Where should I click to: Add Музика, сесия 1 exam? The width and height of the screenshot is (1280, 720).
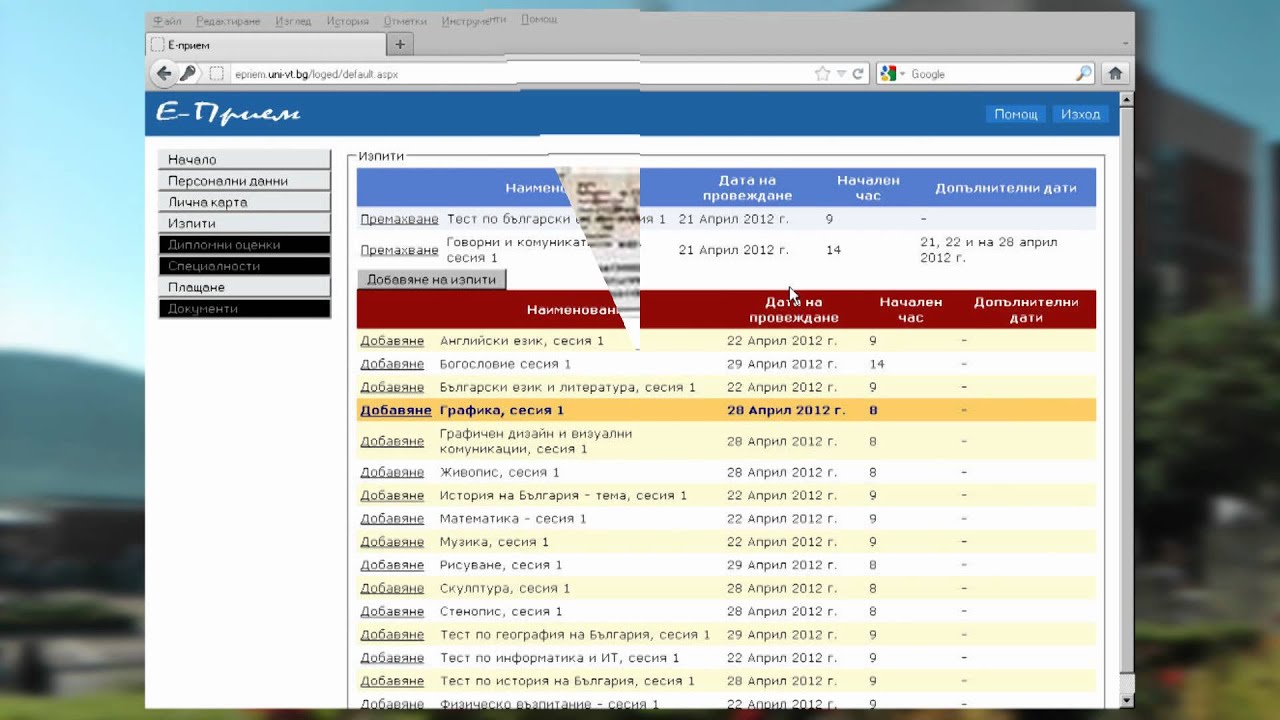click(392, 542)
